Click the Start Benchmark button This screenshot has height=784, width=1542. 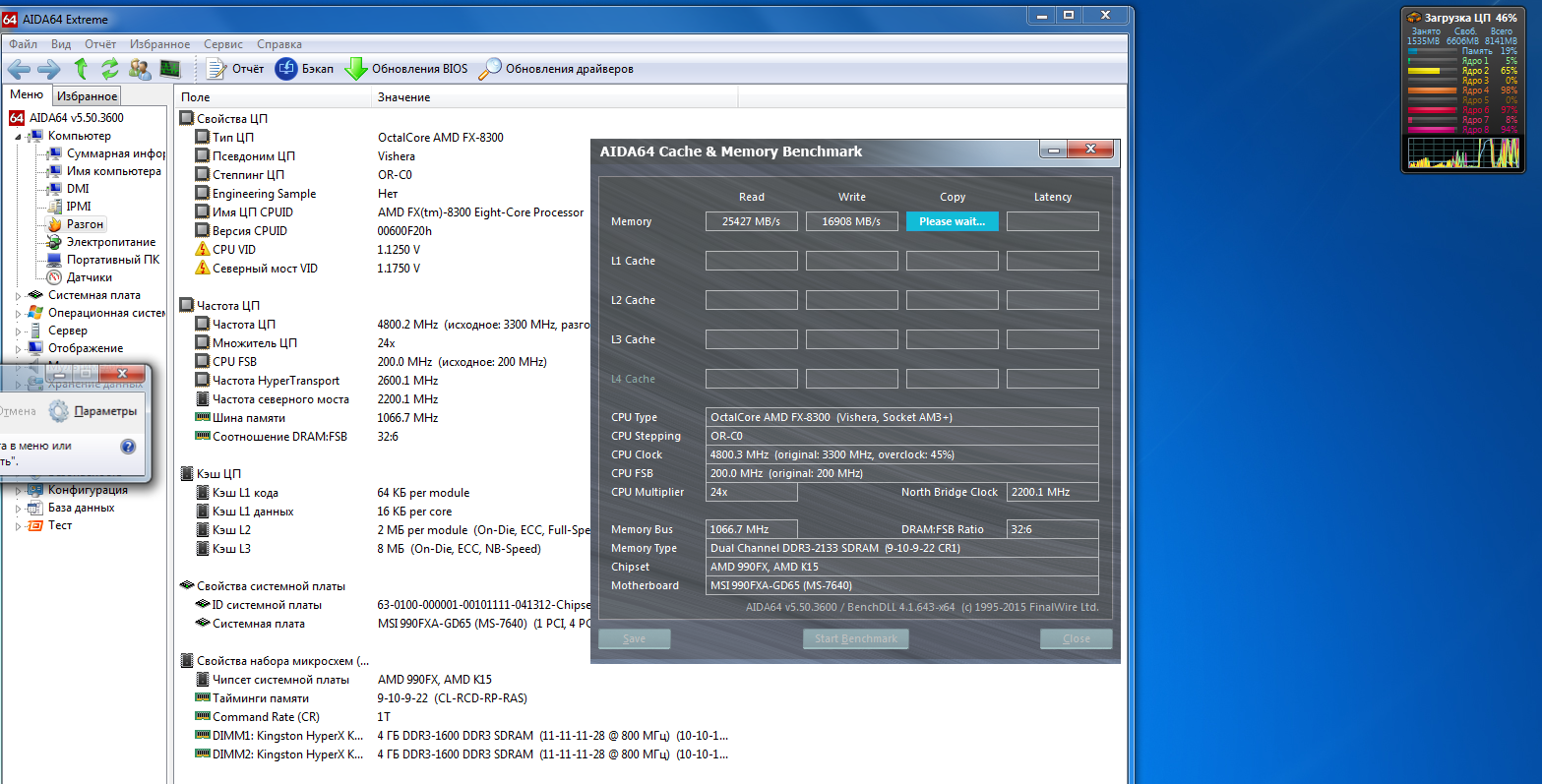(856, 638)
